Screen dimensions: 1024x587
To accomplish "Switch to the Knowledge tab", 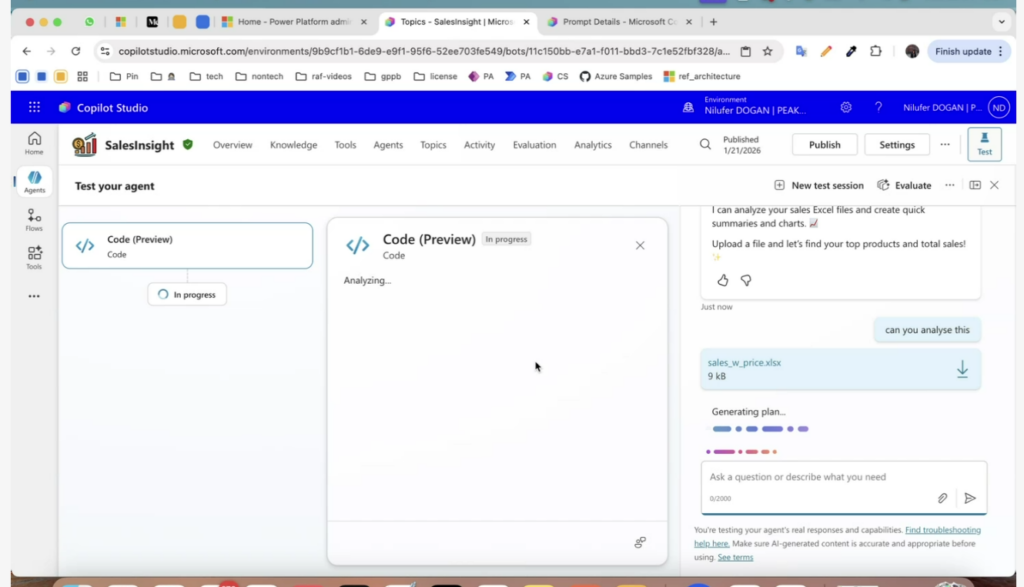I will 293,145.
